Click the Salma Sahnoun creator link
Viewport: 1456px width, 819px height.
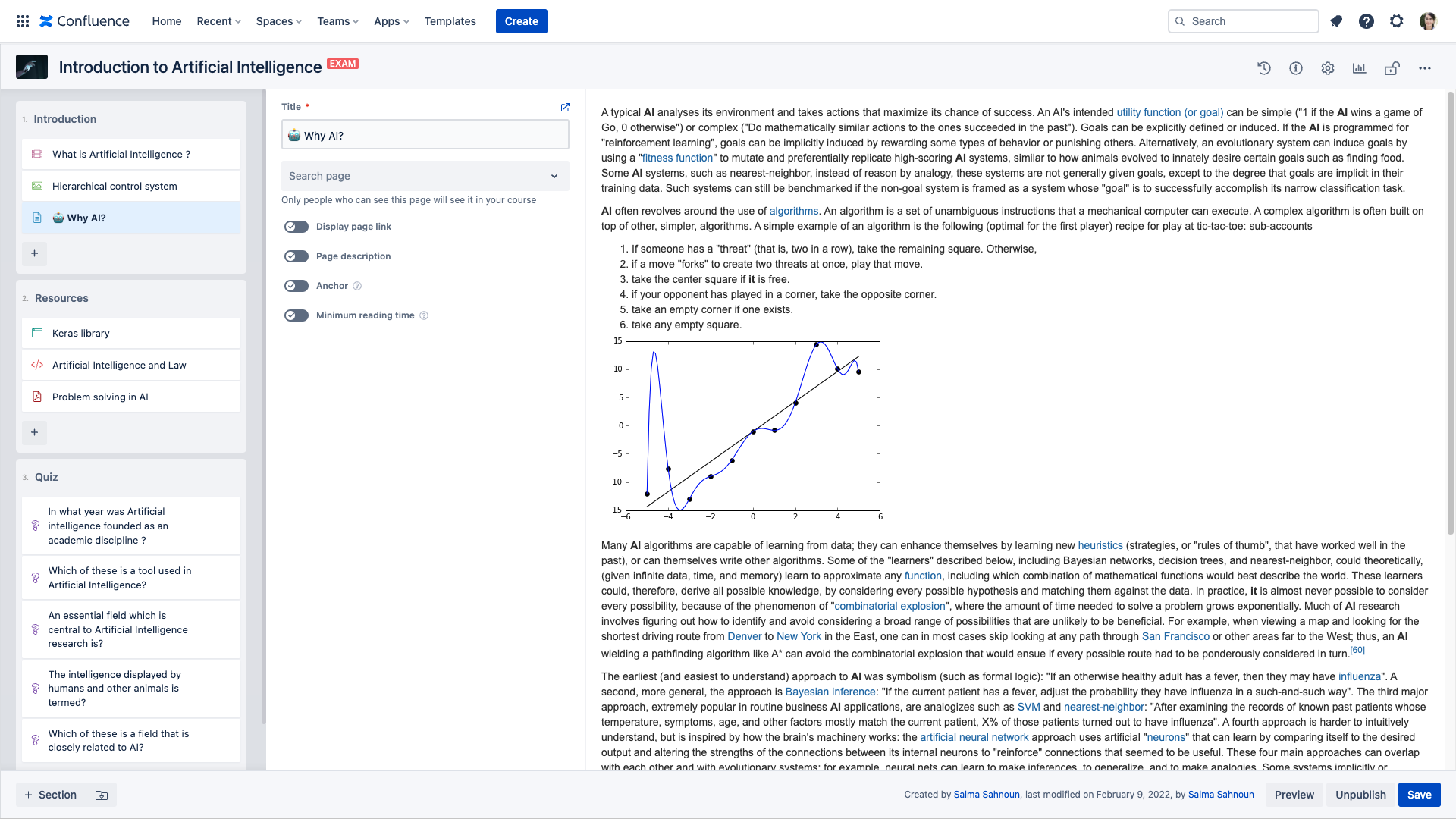pyautogui.click(x=987, y=795)
